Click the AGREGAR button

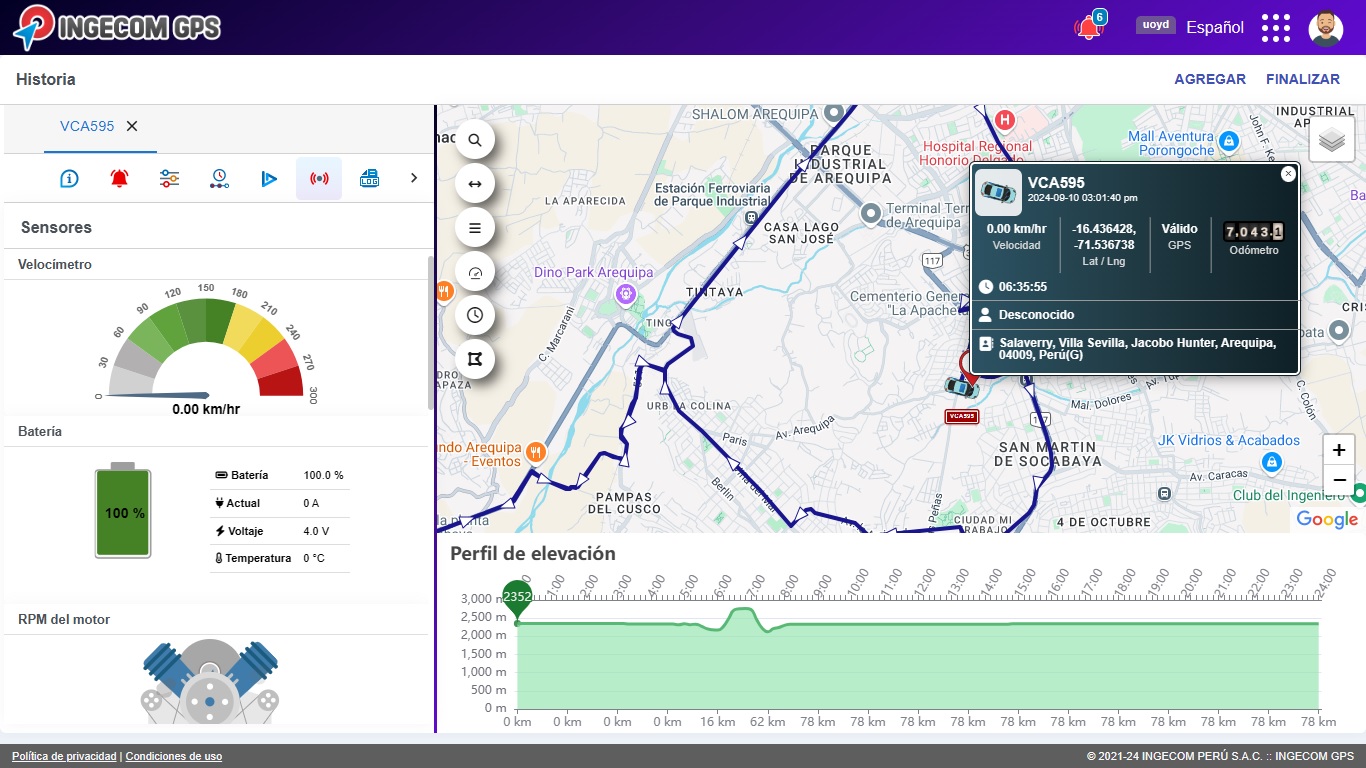click(x=1209, y=79)
